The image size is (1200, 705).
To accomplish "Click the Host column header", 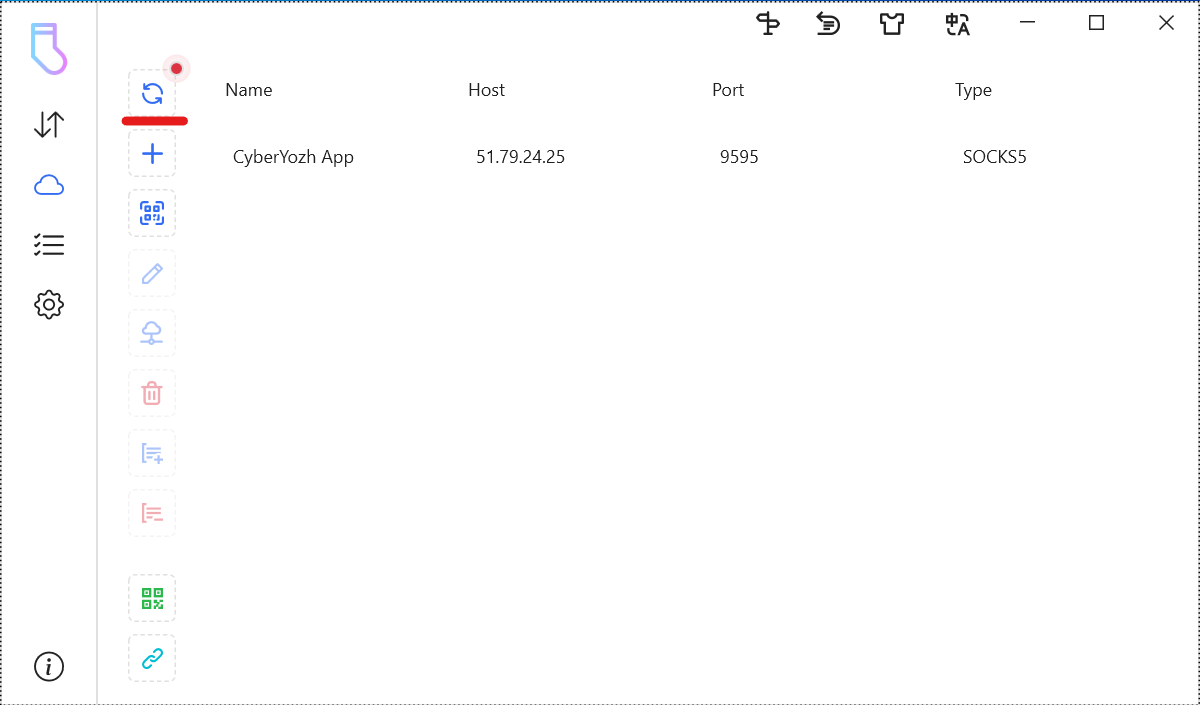I will [x=486, y=90].
